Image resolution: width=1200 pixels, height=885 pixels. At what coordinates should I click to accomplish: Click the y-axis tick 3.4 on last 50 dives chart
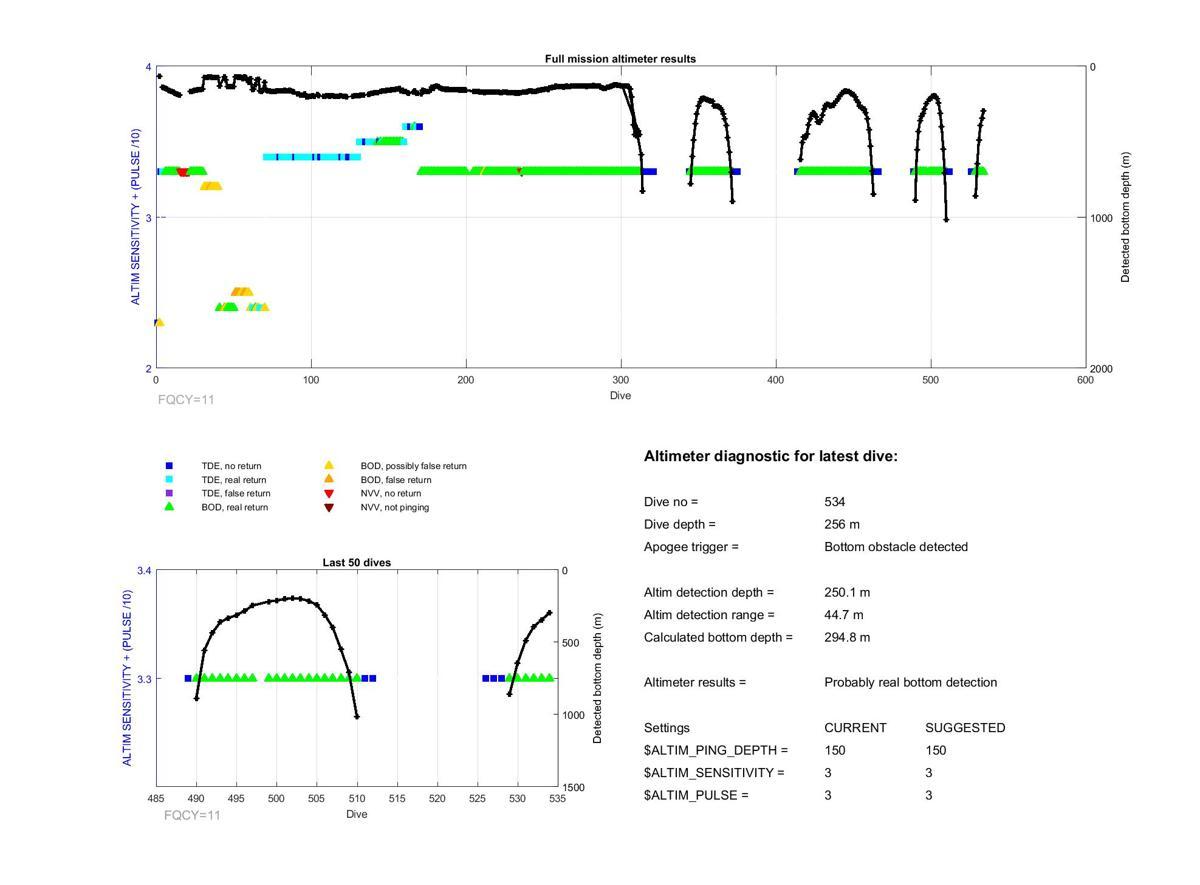point(145,571)
